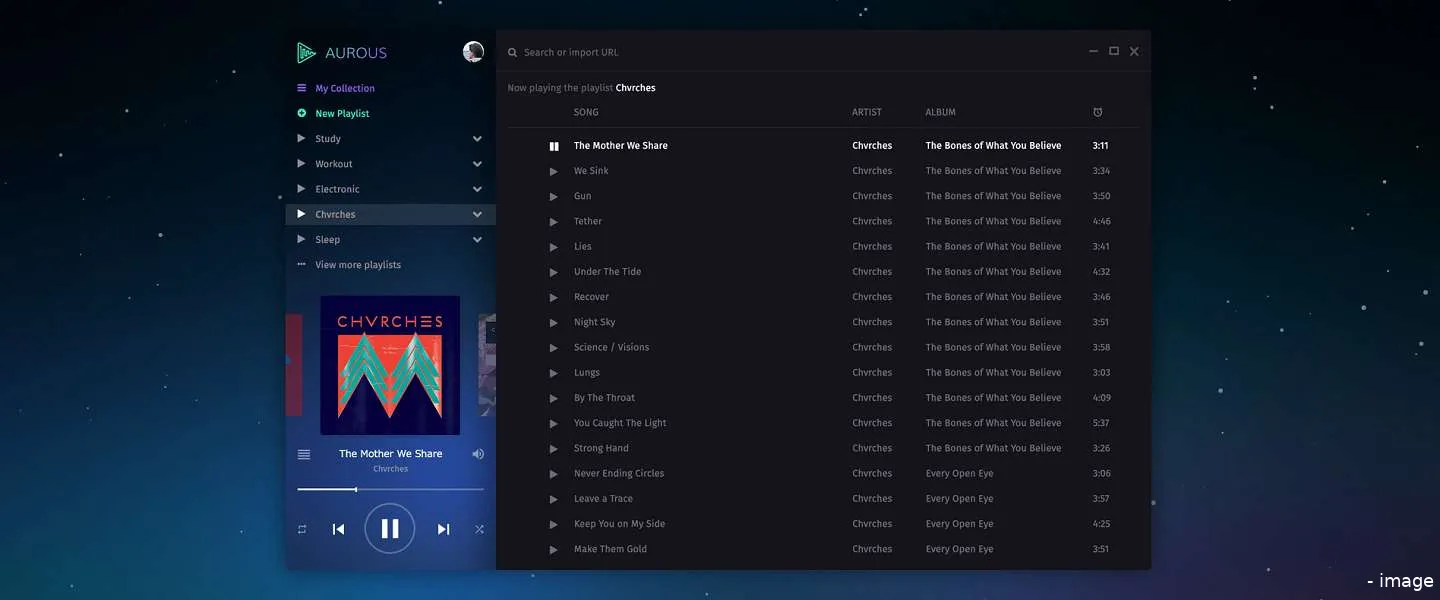Screen dimensions: 1440x600
Task: Click the volume speaker icon
Action: click(x=478, y=454)
